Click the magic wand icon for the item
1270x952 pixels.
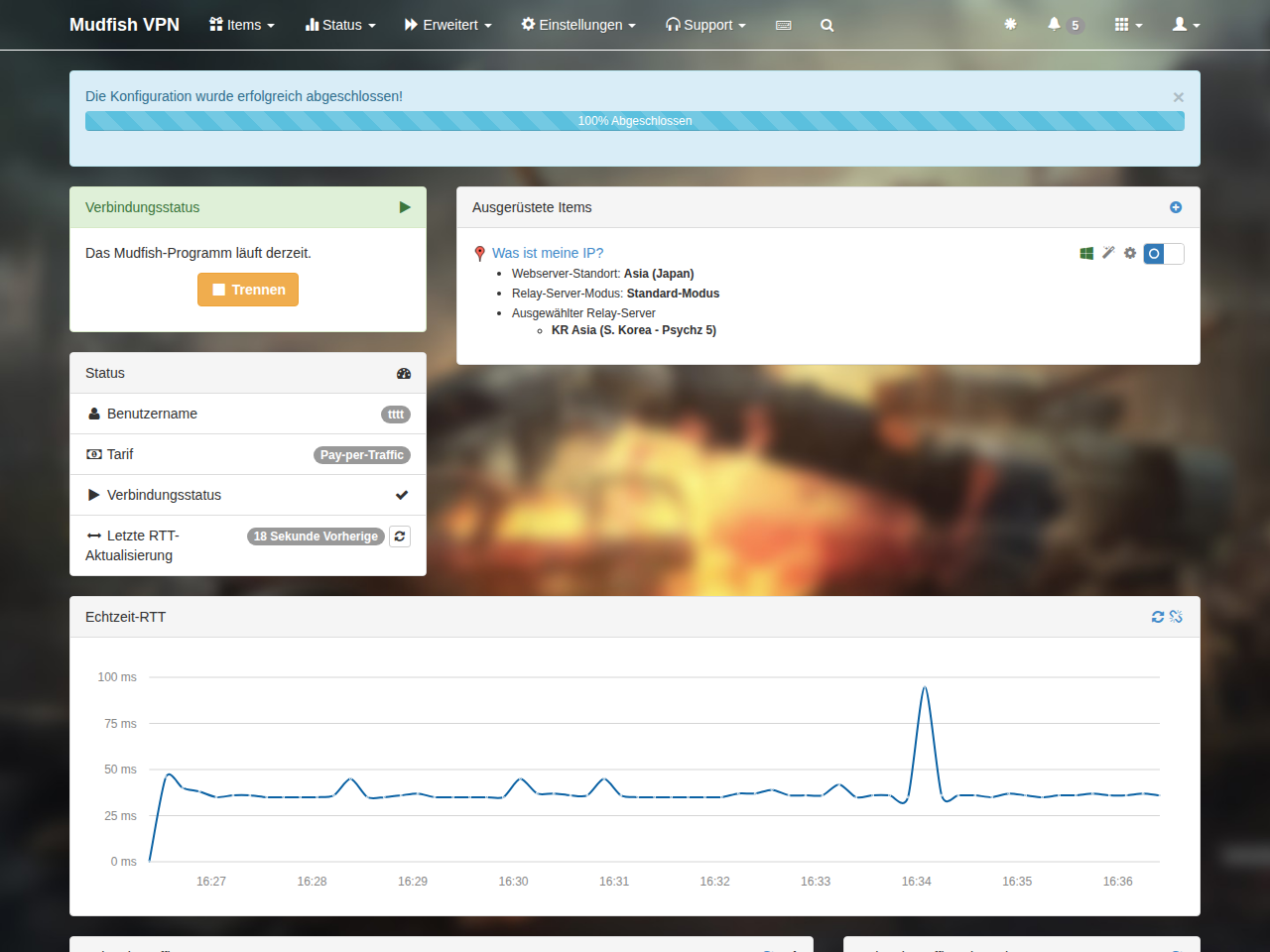click(1108, 253)
